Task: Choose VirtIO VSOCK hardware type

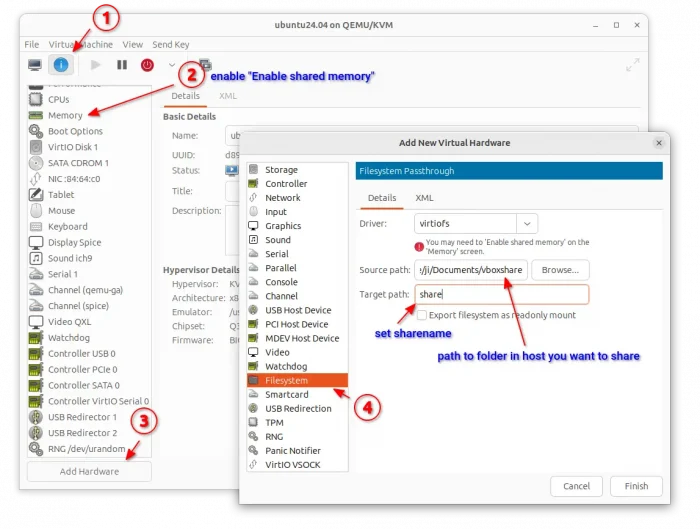Action: [x=297, y=465]
